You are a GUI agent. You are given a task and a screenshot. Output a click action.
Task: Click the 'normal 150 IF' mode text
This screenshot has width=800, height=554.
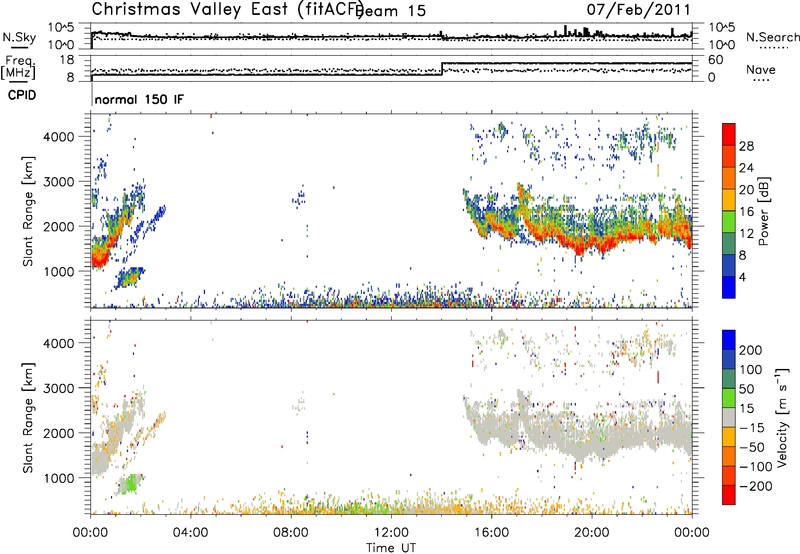139,99
